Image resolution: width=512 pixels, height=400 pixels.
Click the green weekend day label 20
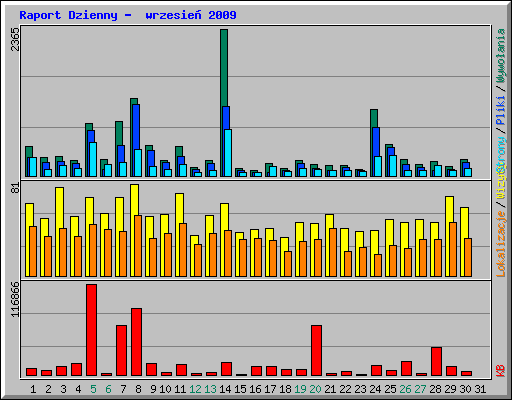pos(315,389)
